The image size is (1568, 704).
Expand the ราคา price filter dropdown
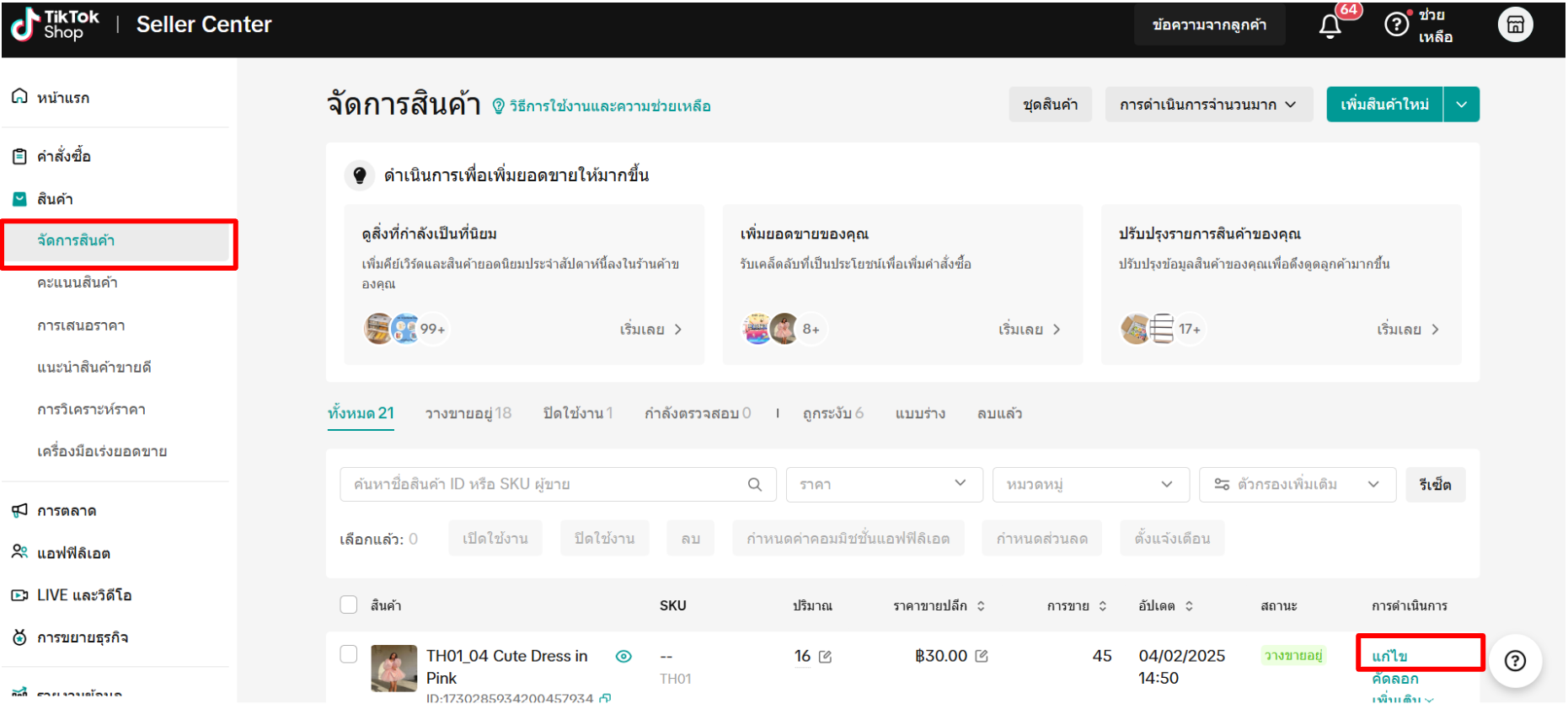point(884,485)
